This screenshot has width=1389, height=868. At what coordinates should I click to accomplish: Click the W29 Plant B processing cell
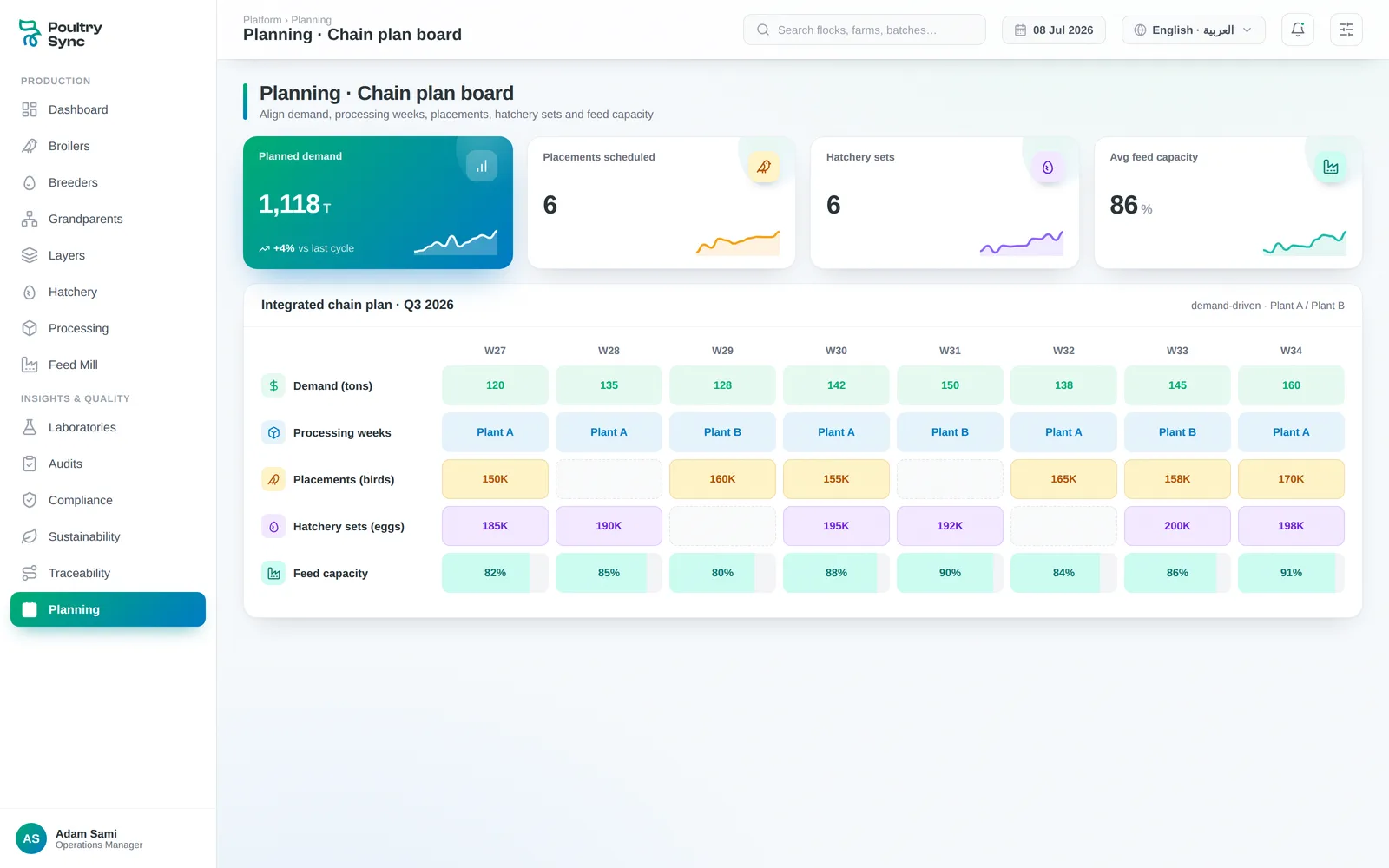click(x=722, y=432)
